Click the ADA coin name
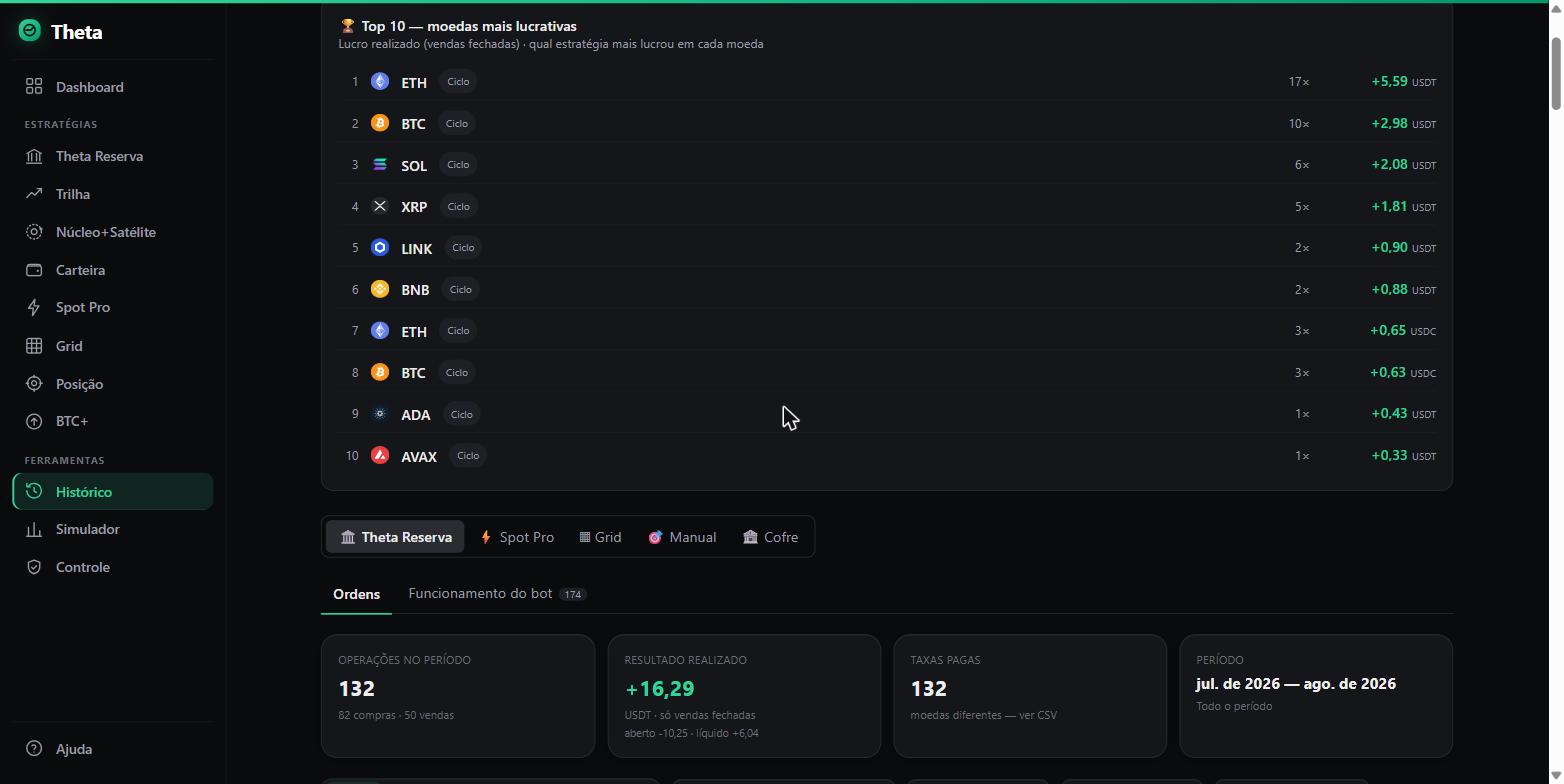 415,415
